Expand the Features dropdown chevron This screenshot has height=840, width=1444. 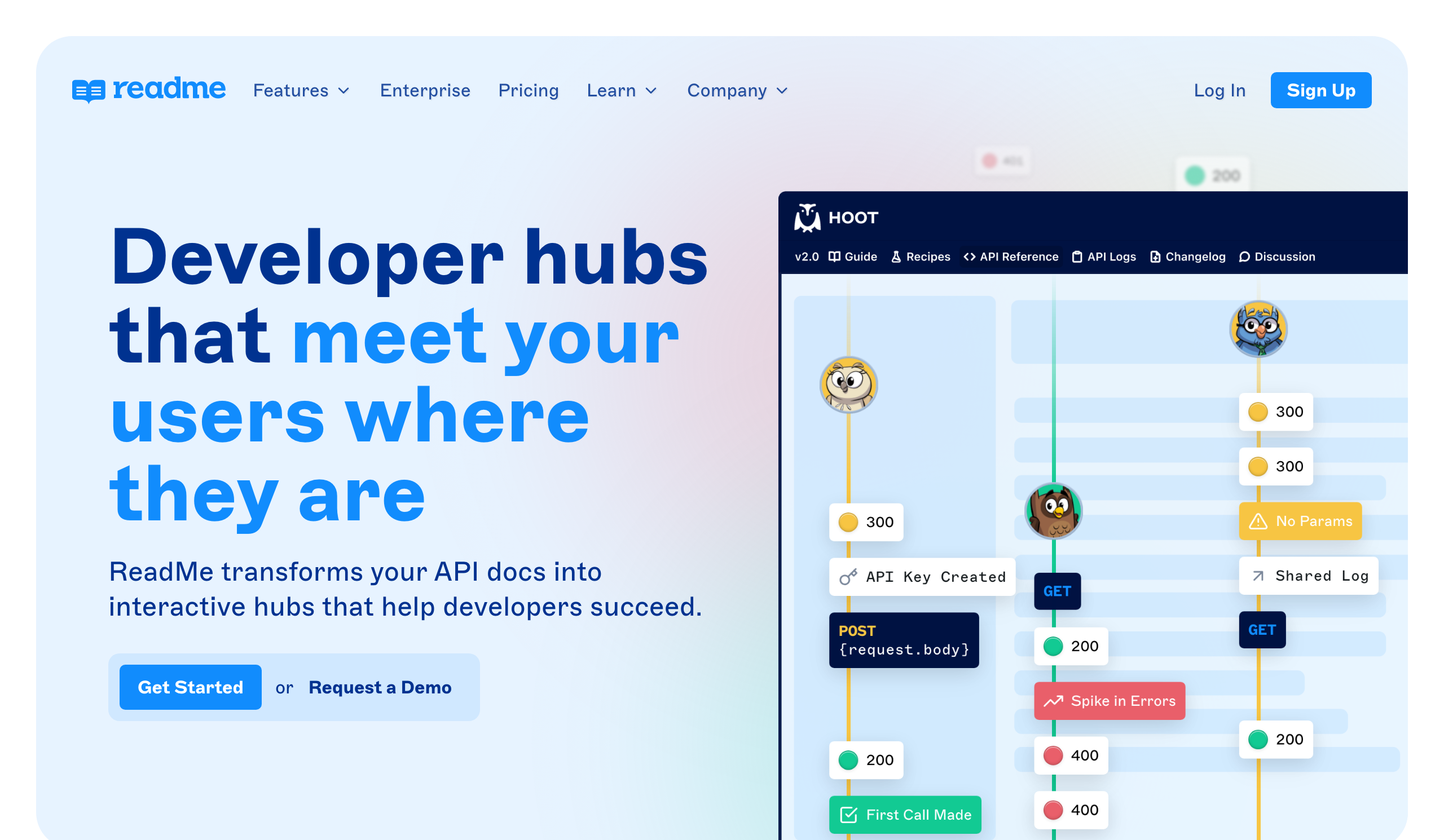(344, 91)
